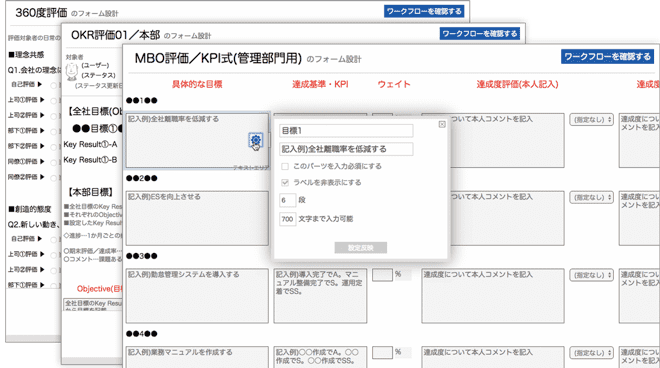Image resolution: width=660 pixels, height=368 pixels.
Task: Click '■創造的態度' heading in 360度評価 window
Action: (x=29, y=209)
